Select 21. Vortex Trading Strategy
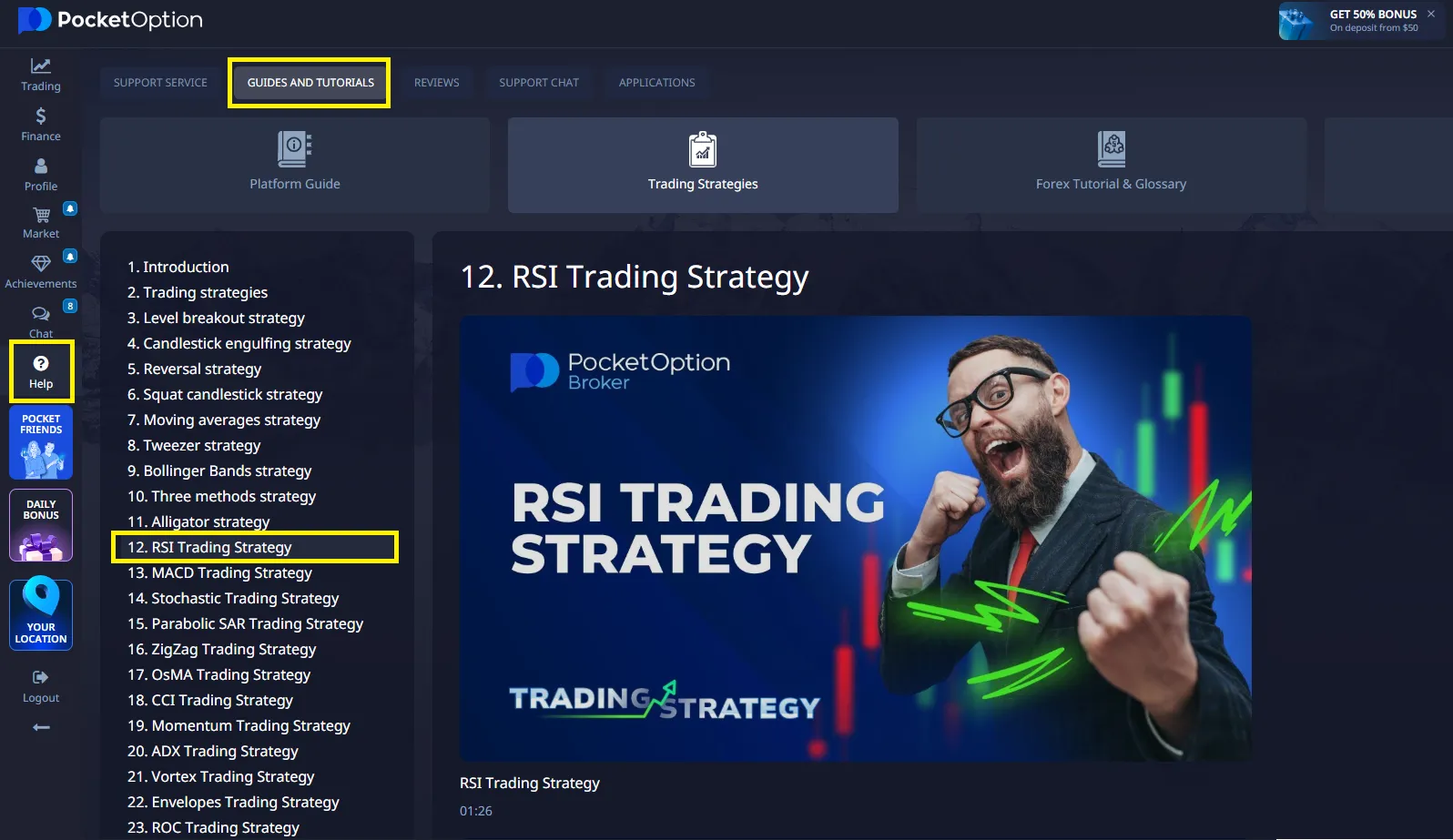This screenshot has width=1453, height=840. click(x=221, y=776)
